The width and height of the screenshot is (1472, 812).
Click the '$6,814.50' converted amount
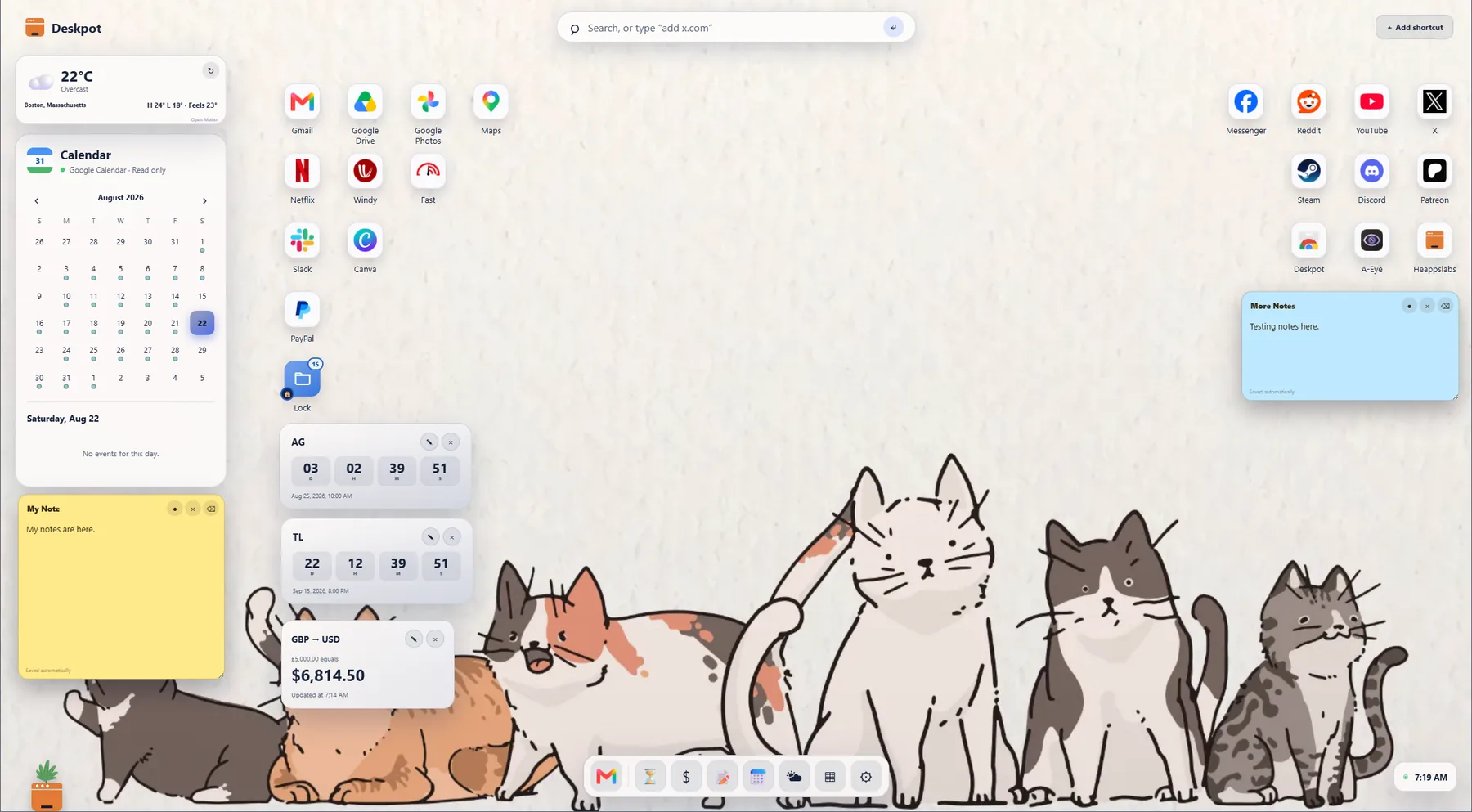tap(328, 675)
